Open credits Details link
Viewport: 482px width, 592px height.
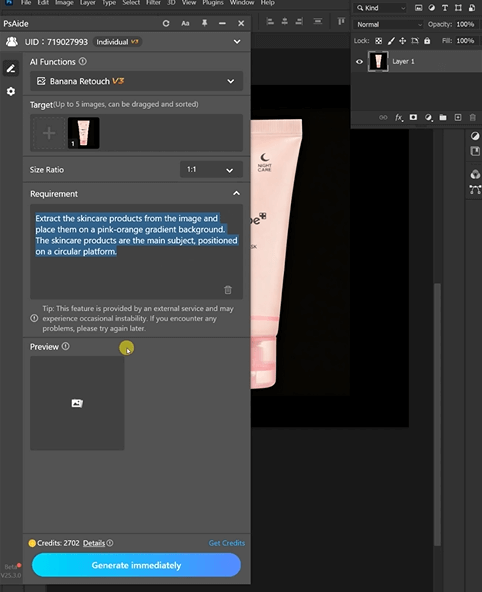click(x=94, y=543)
